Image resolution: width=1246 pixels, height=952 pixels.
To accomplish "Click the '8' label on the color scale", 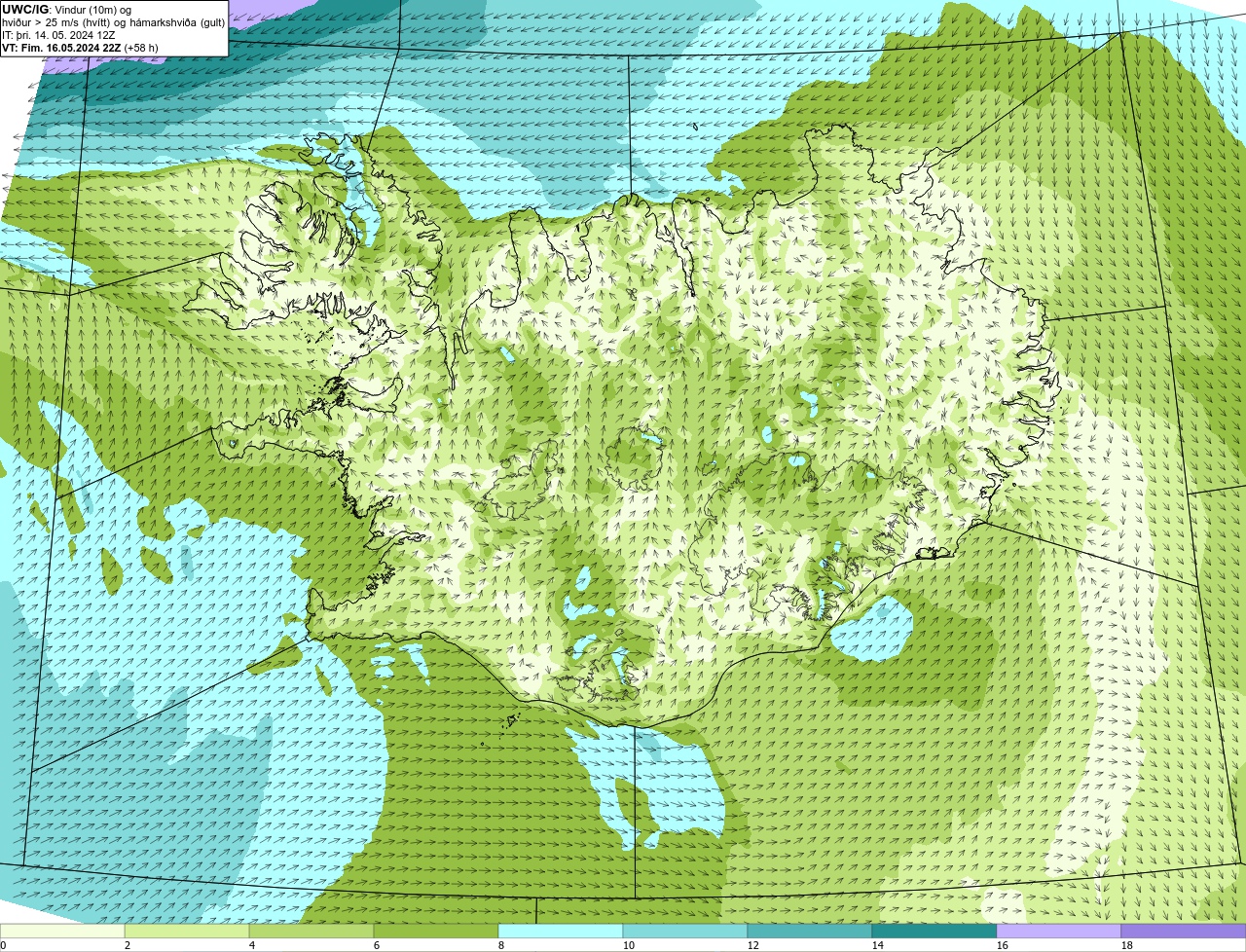I will click(x=501, y=945).
